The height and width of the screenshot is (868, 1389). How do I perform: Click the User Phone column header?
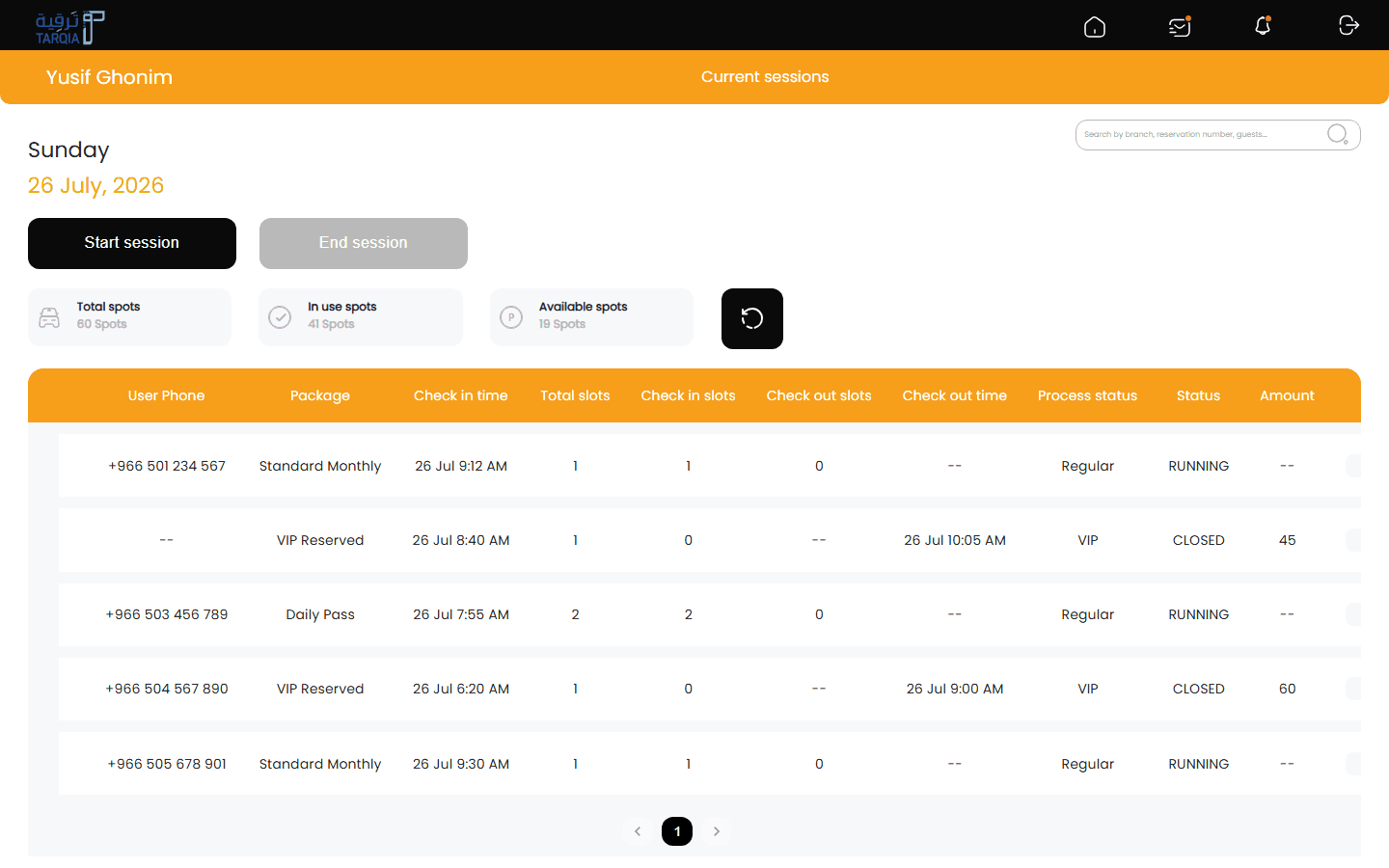(167, 395)
